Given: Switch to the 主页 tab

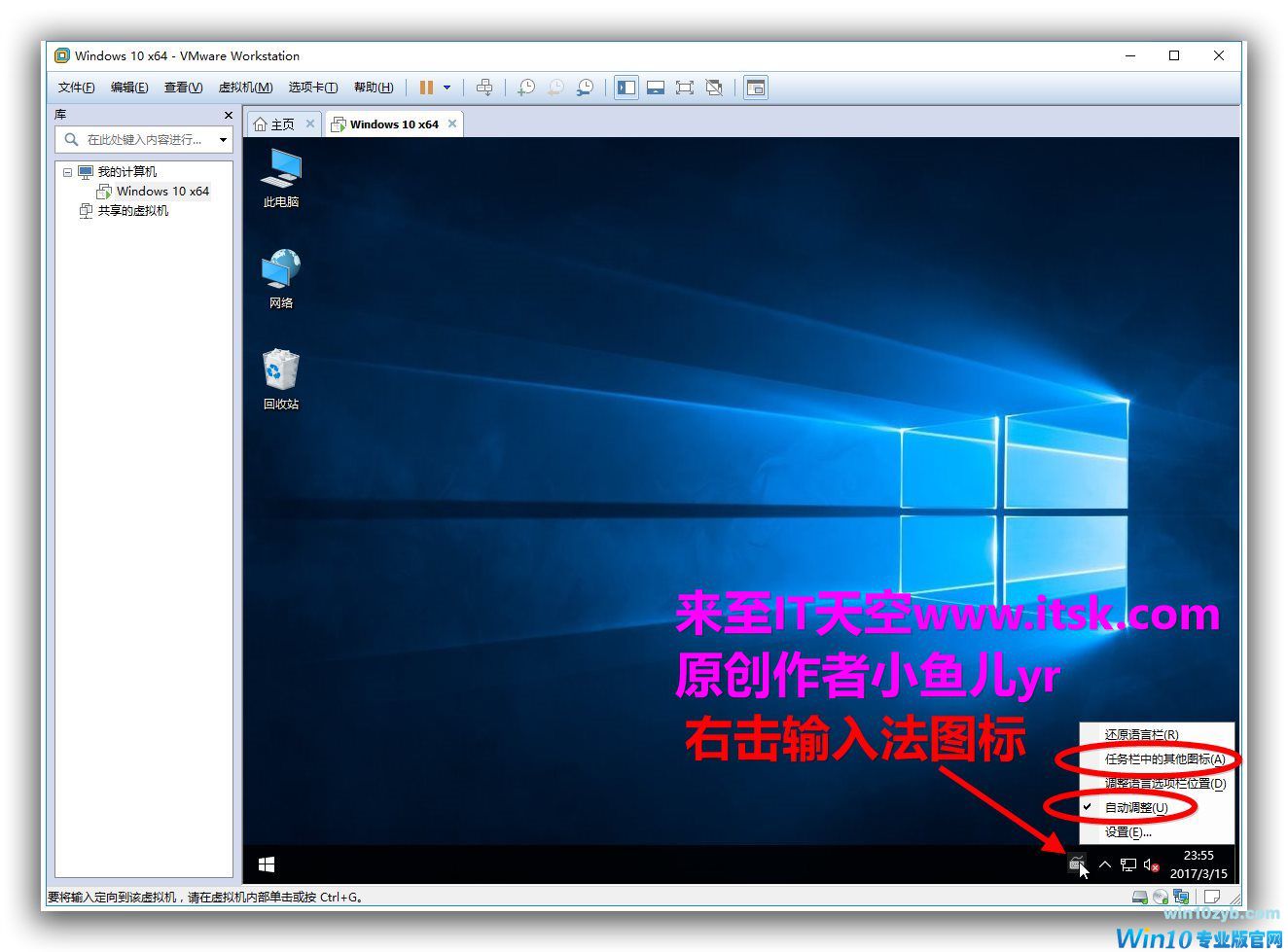Looking at the screenshot, I should pos(274,124).
